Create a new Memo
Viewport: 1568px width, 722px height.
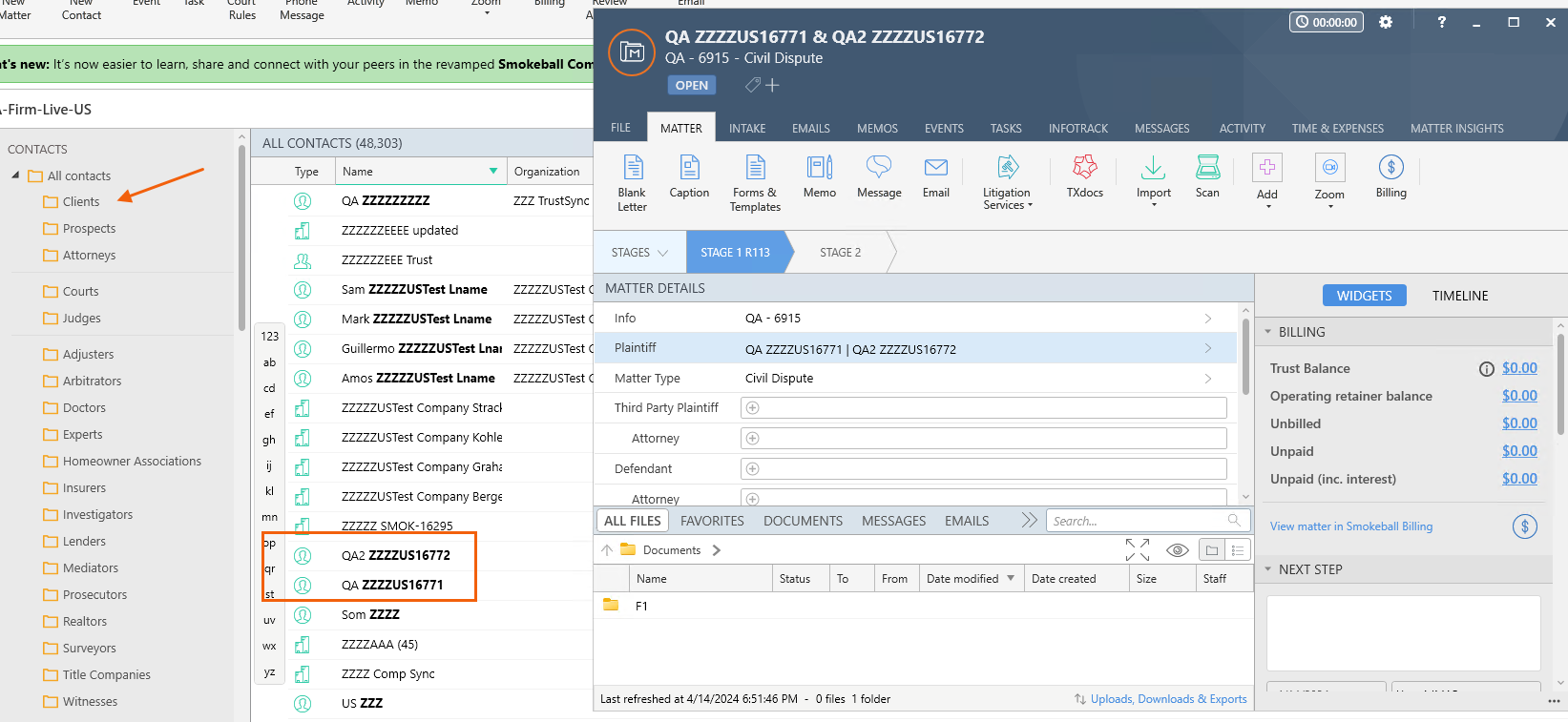point(819,177)
